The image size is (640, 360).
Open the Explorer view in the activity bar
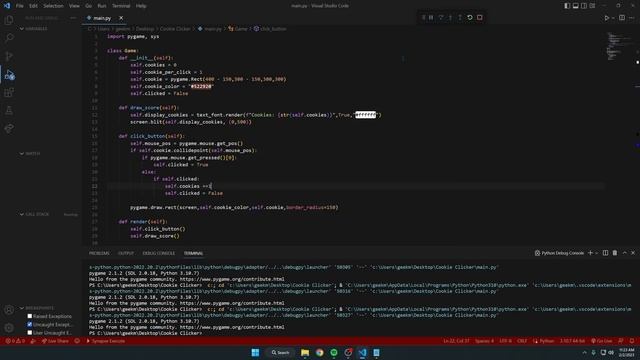pyautogui.click(x=9, y=20)
